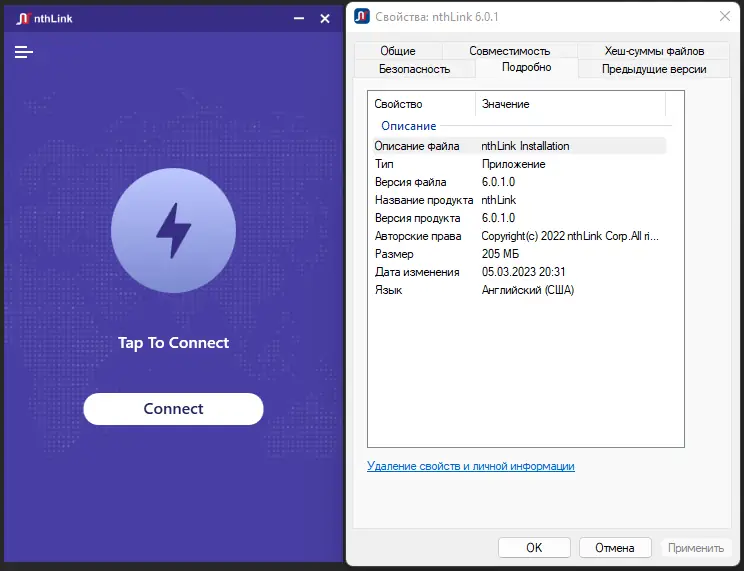
Task: Click the properties dialog nthLink icon
Action: 362,16
